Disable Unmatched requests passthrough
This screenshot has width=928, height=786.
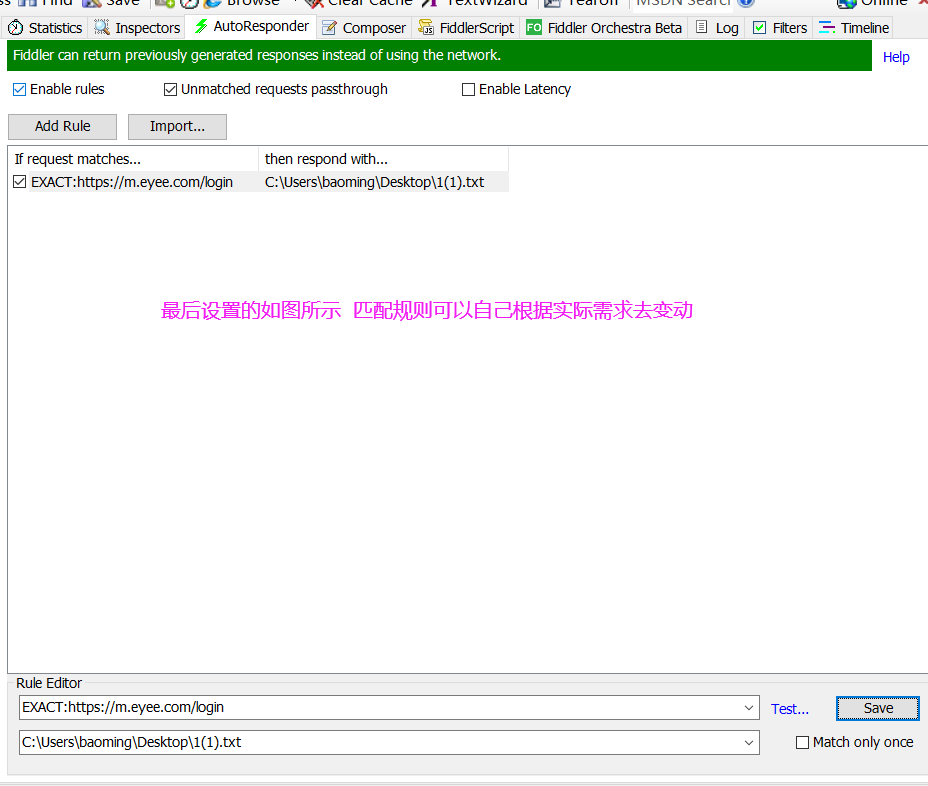[x=171, y=89]
